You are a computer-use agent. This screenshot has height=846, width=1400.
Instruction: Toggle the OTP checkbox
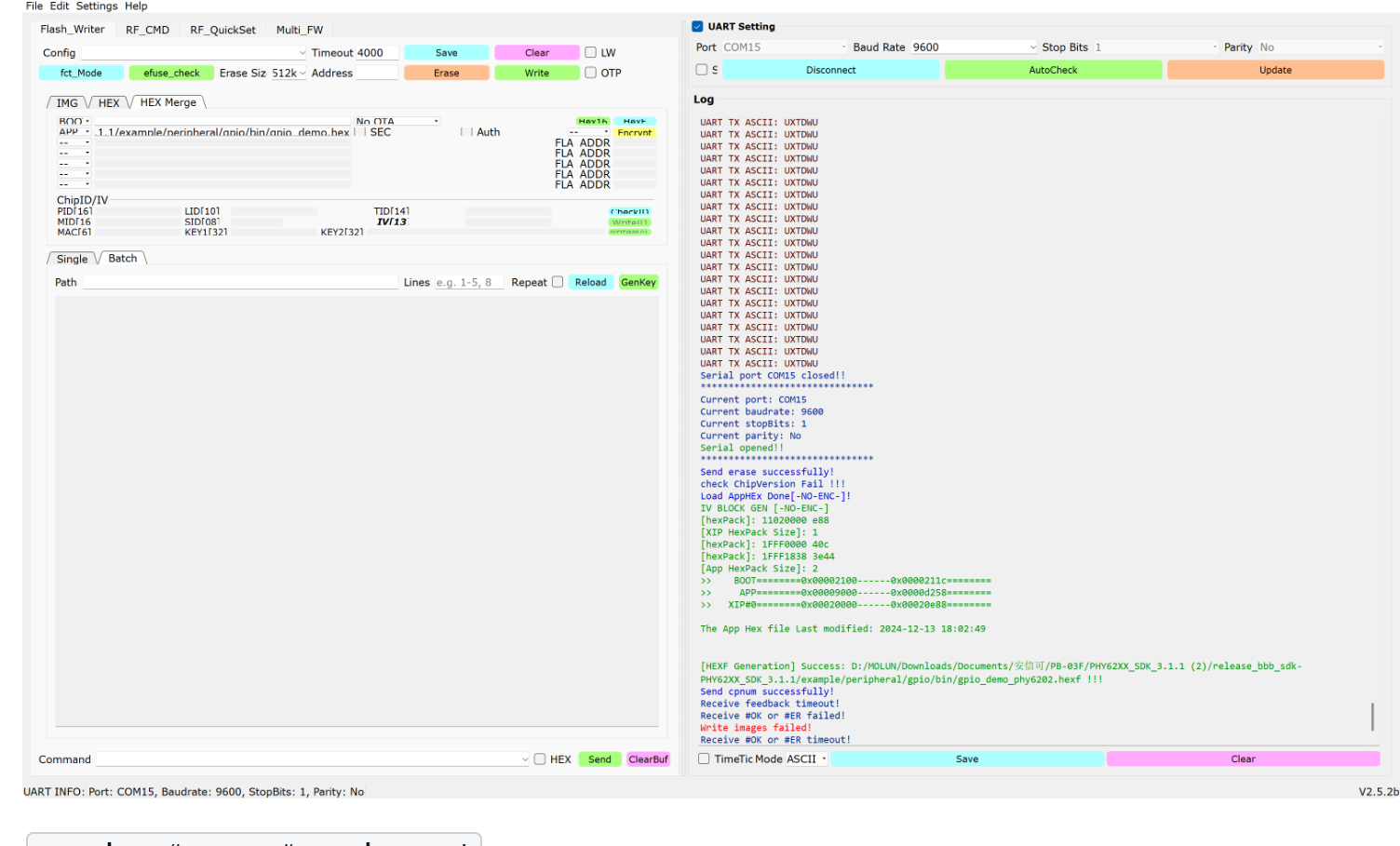point(590,73)
